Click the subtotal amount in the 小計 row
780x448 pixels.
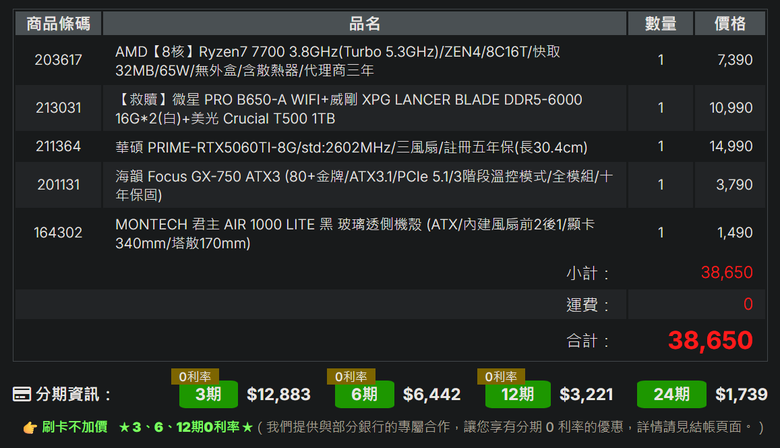click(x=727, y=272)
